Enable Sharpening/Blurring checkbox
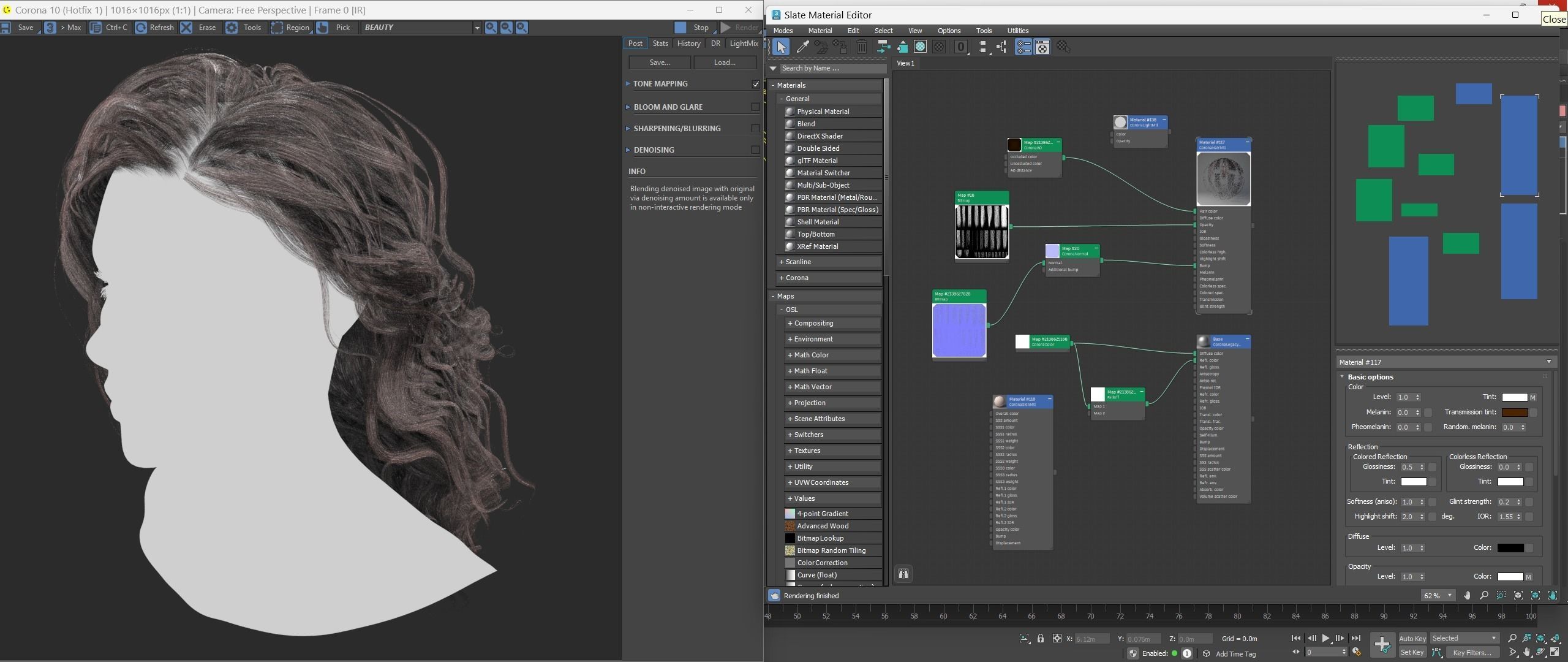 756,128
